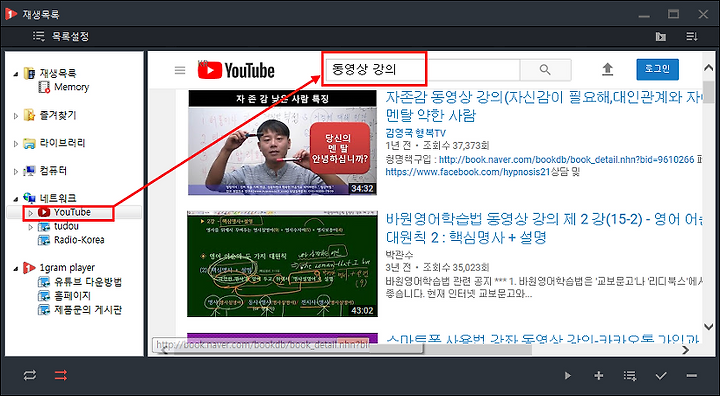
Task: Open the 자존감 동영상 강의 video thumbnail
Action: coord(282,142)
